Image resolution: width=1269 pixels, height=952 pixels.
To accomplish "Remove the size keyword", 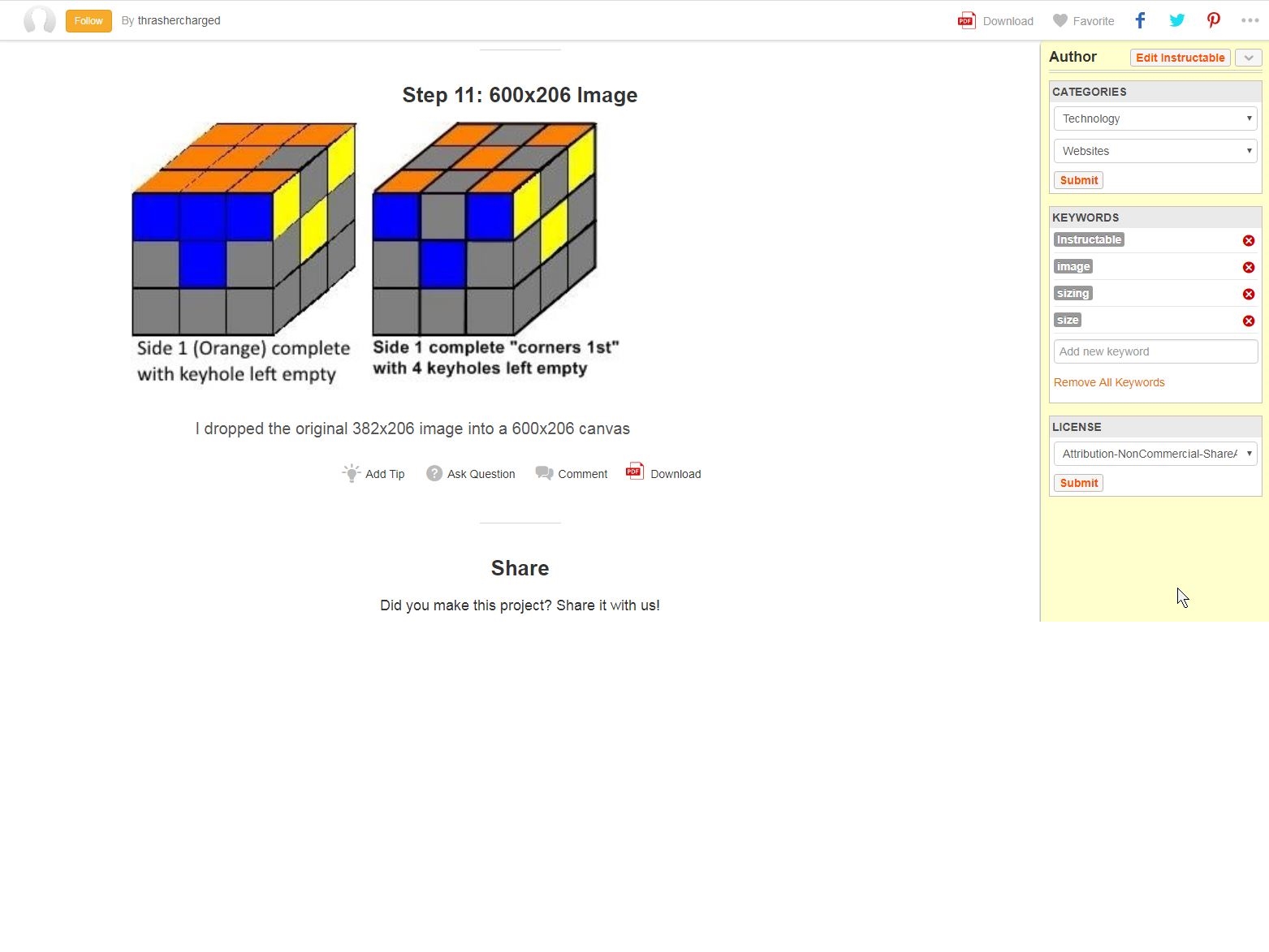I will coord(1249,321).
